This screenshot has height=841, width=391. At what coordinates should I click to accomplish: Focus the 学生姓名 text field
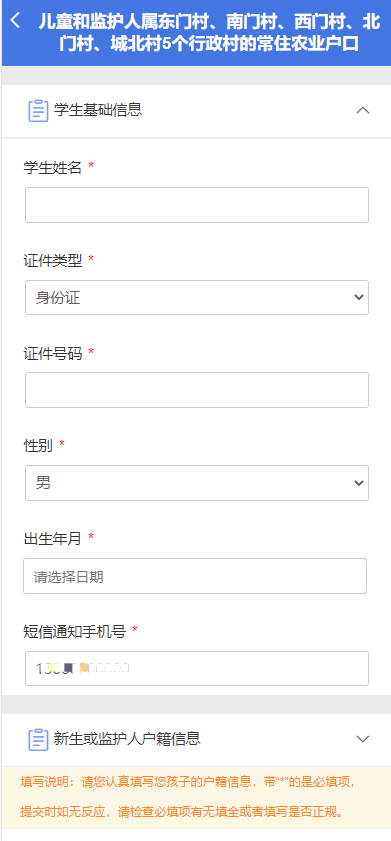tap(197, 205)
